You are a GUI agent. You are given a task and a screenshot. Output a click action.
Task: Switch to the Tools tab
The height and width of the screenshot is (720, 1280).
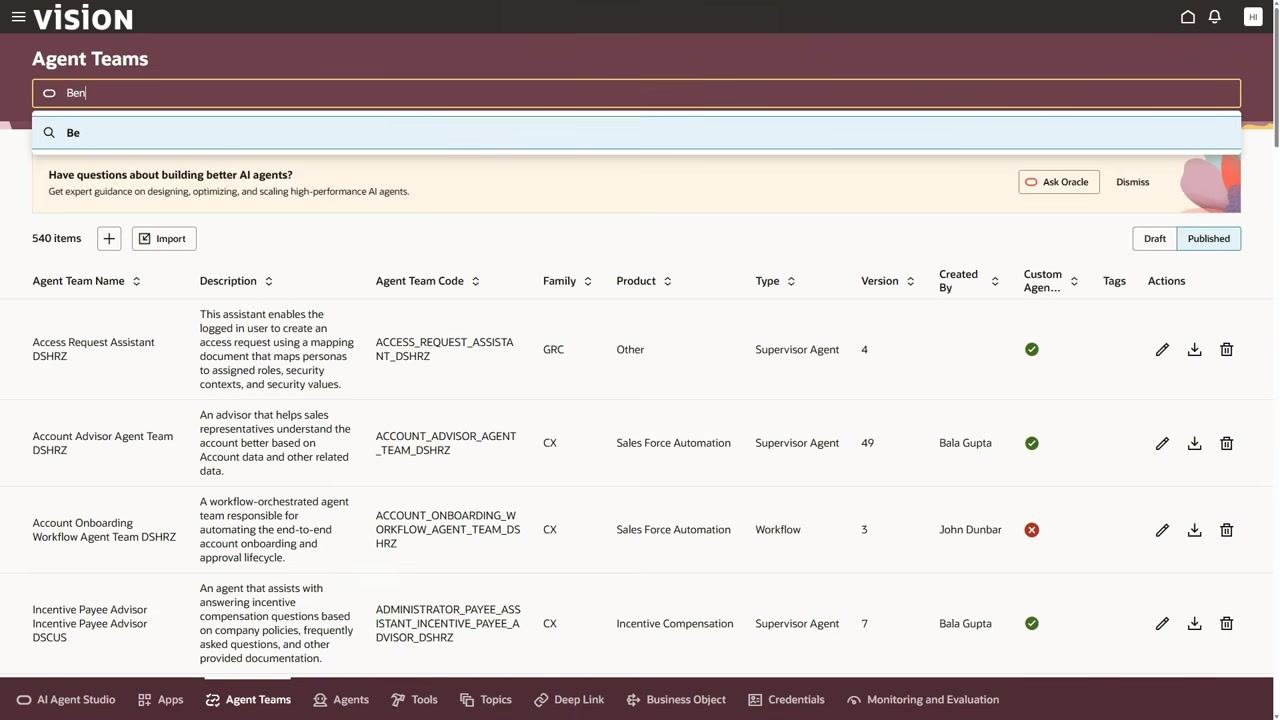point(414,700)
